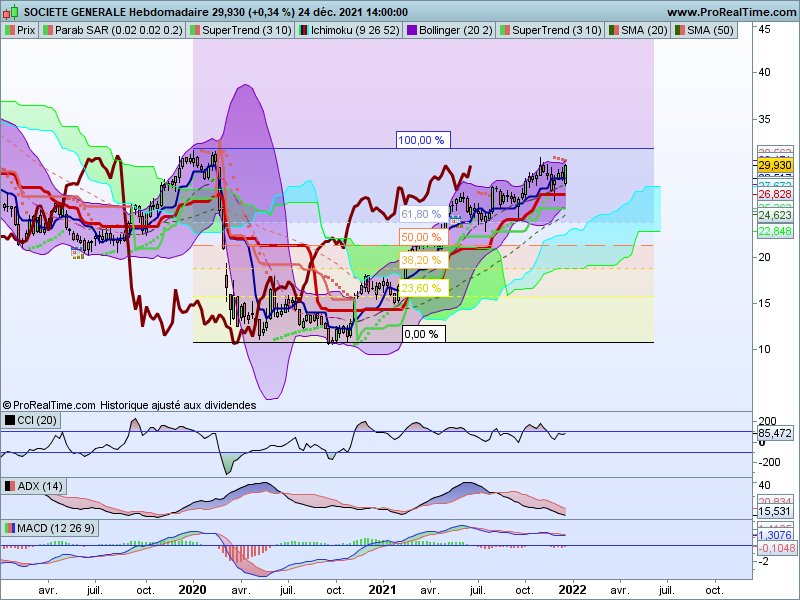
Task: Click the purple Bollinger color icon
Action: coord(412,31)
